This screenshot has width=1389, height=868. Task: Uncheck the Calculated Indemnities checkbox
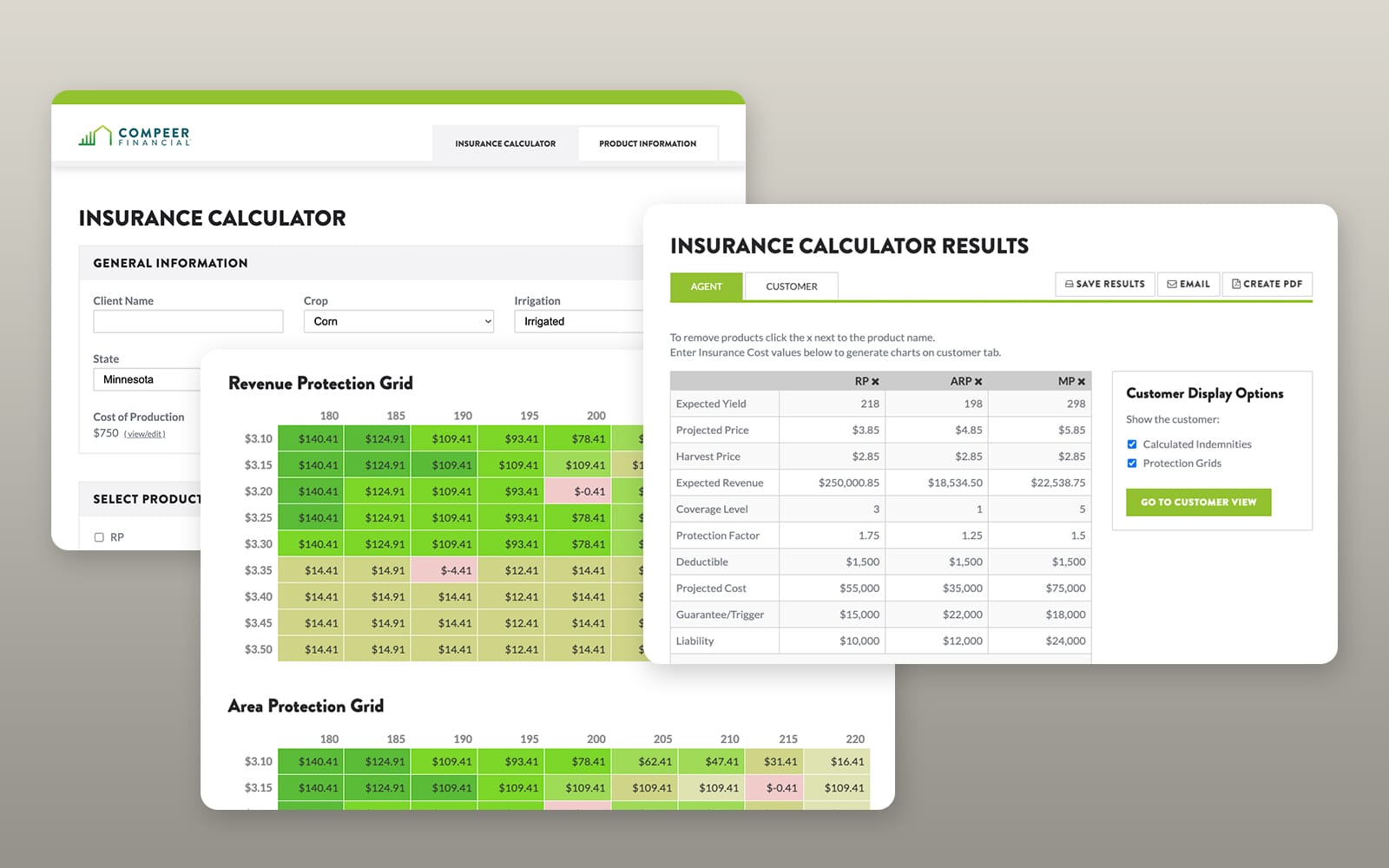[1132, 444]
